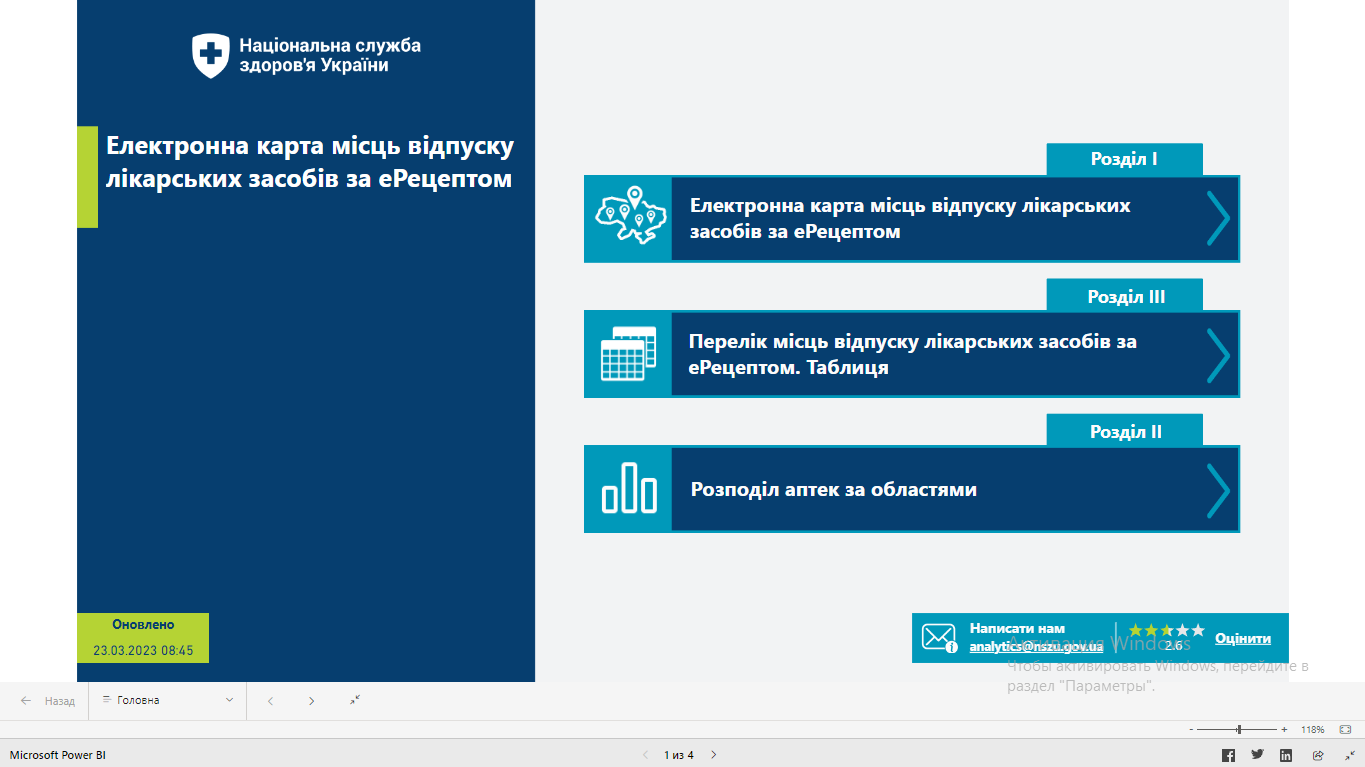1365x767 pixels.
Task: Click the chevron arrow on Розділ I card
Action: pos(1217,218)
